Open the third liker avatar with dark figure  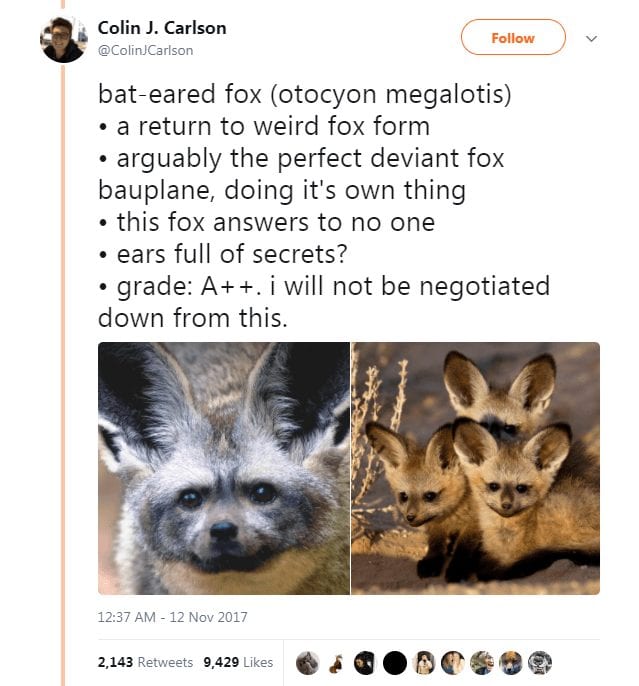366,663
